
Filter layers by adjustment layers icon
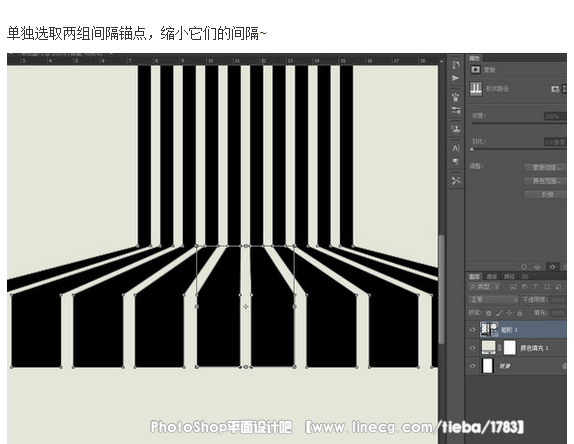pos(524,287)
